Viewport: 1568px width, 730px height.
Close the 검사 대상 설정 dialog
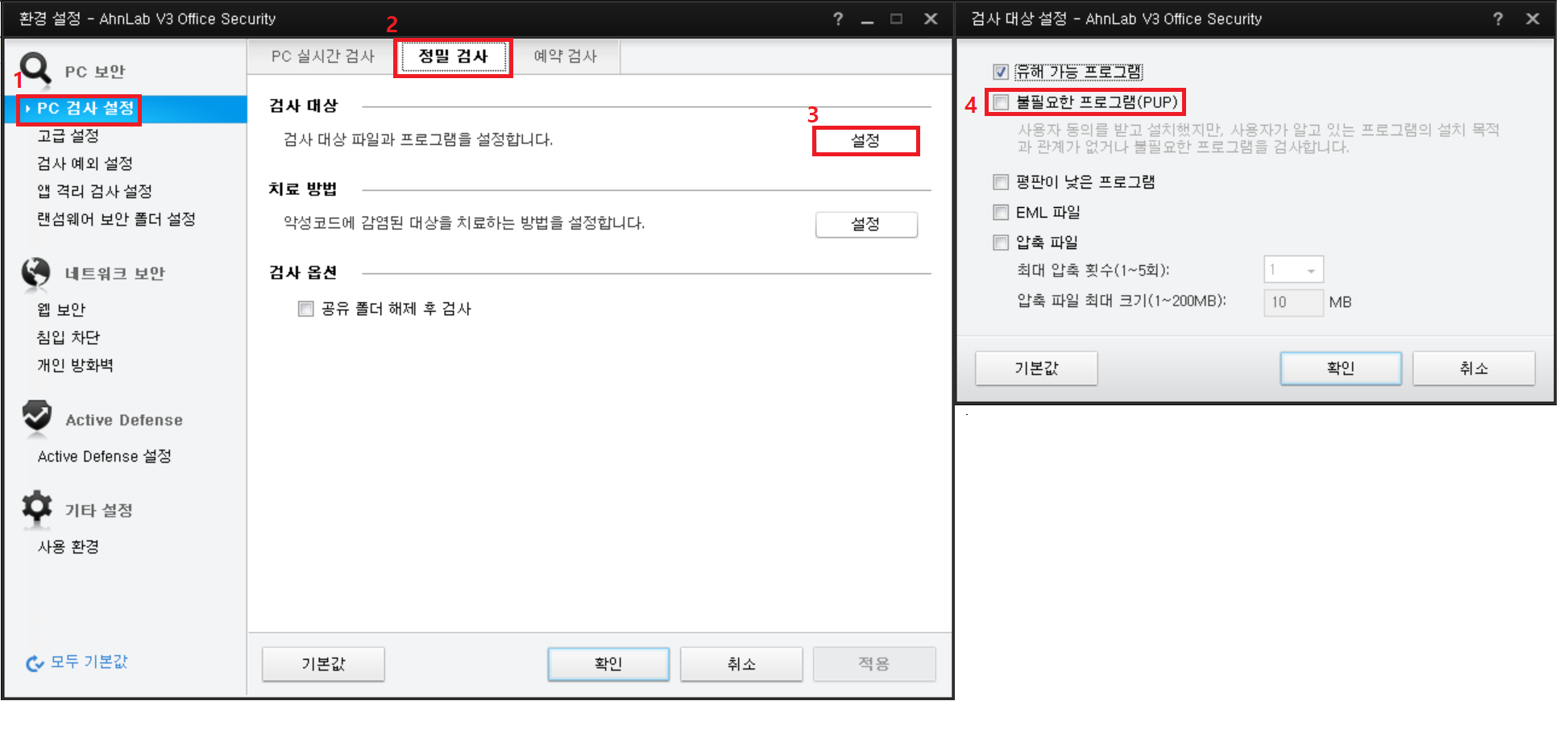pyautogui.click(x=1533, y=19)
